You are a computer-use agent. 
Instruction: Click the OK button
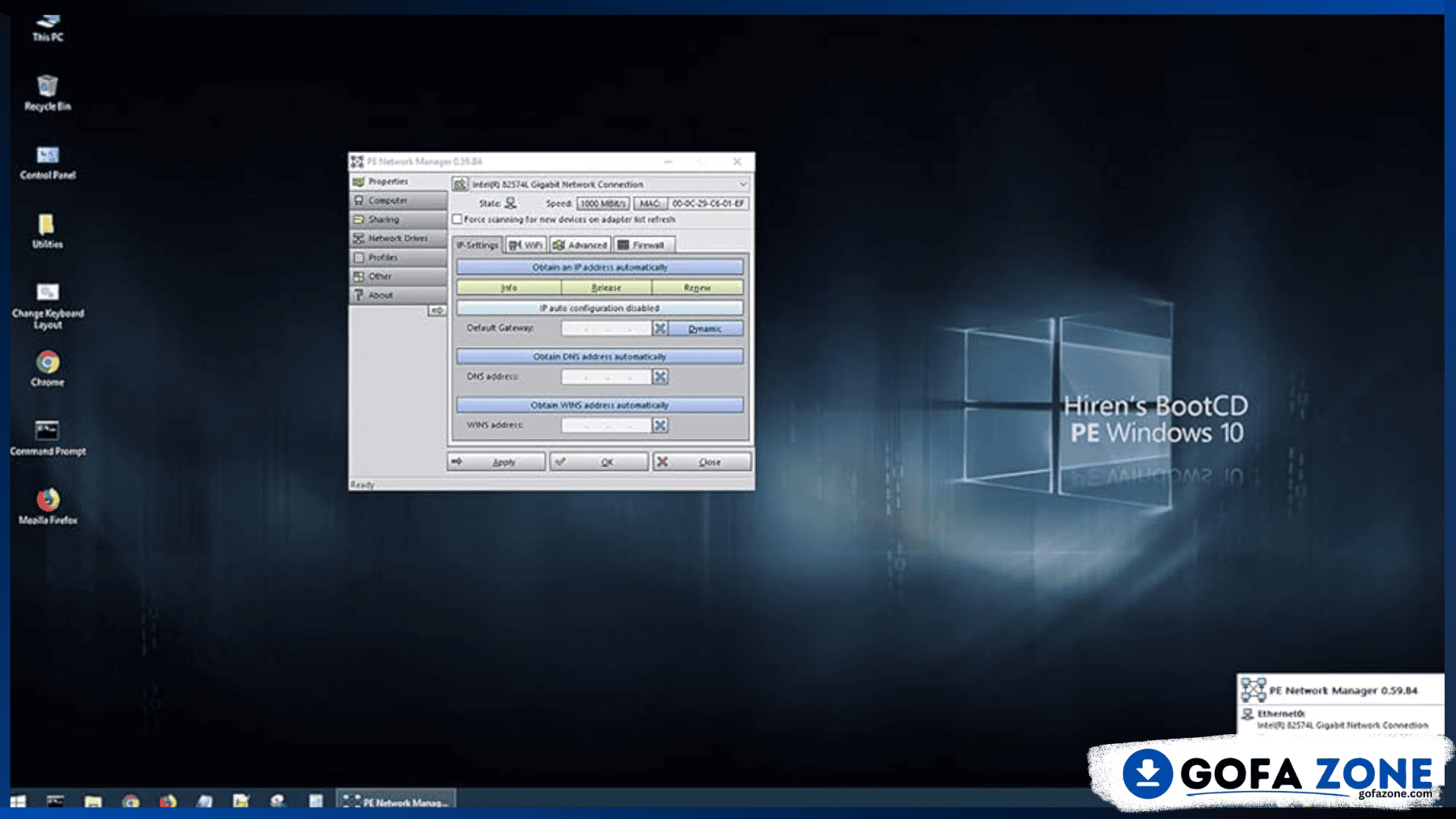pos(599,462)
